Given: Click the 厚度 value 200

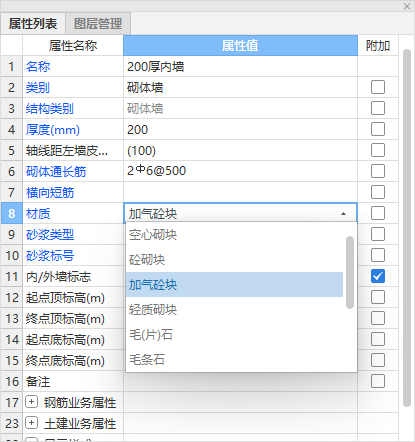Looking at the screenshot, I should click(240, 130).
